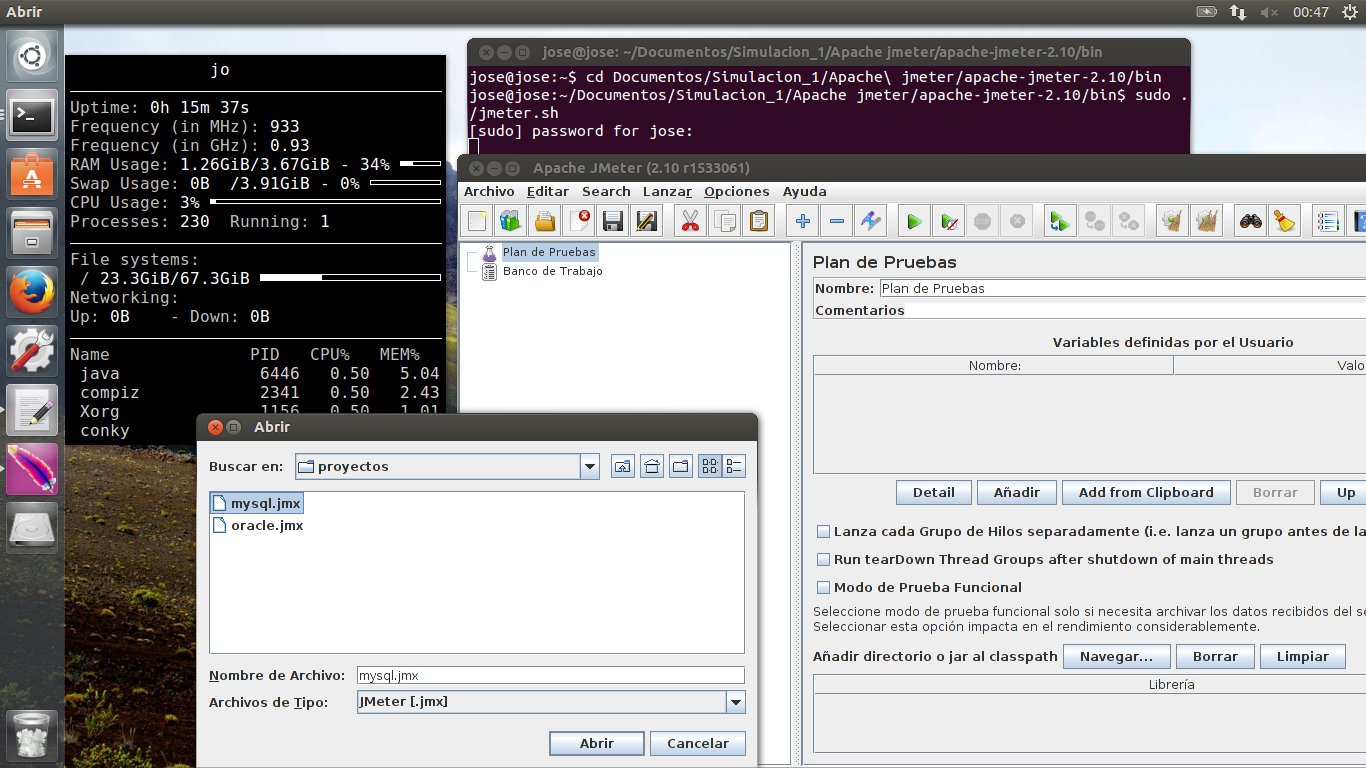Click the New test plan icon in JMeter toolbar
The image size is (1366, 768).
point(478,221)
